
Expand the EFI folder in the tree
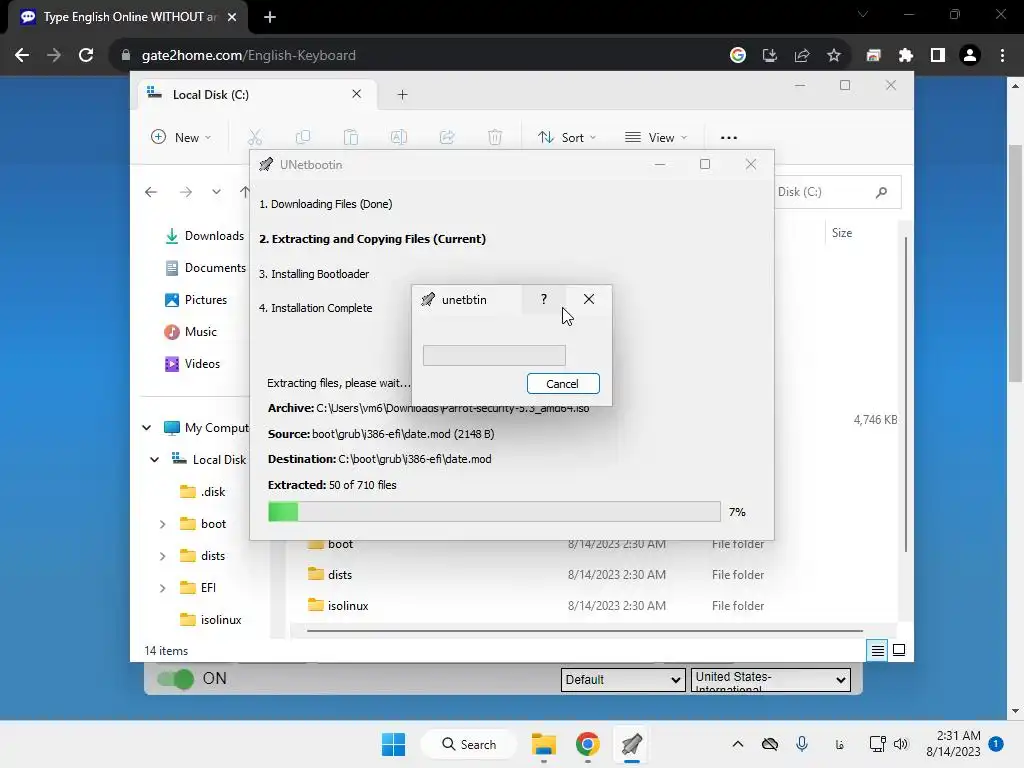coord(163,588)
